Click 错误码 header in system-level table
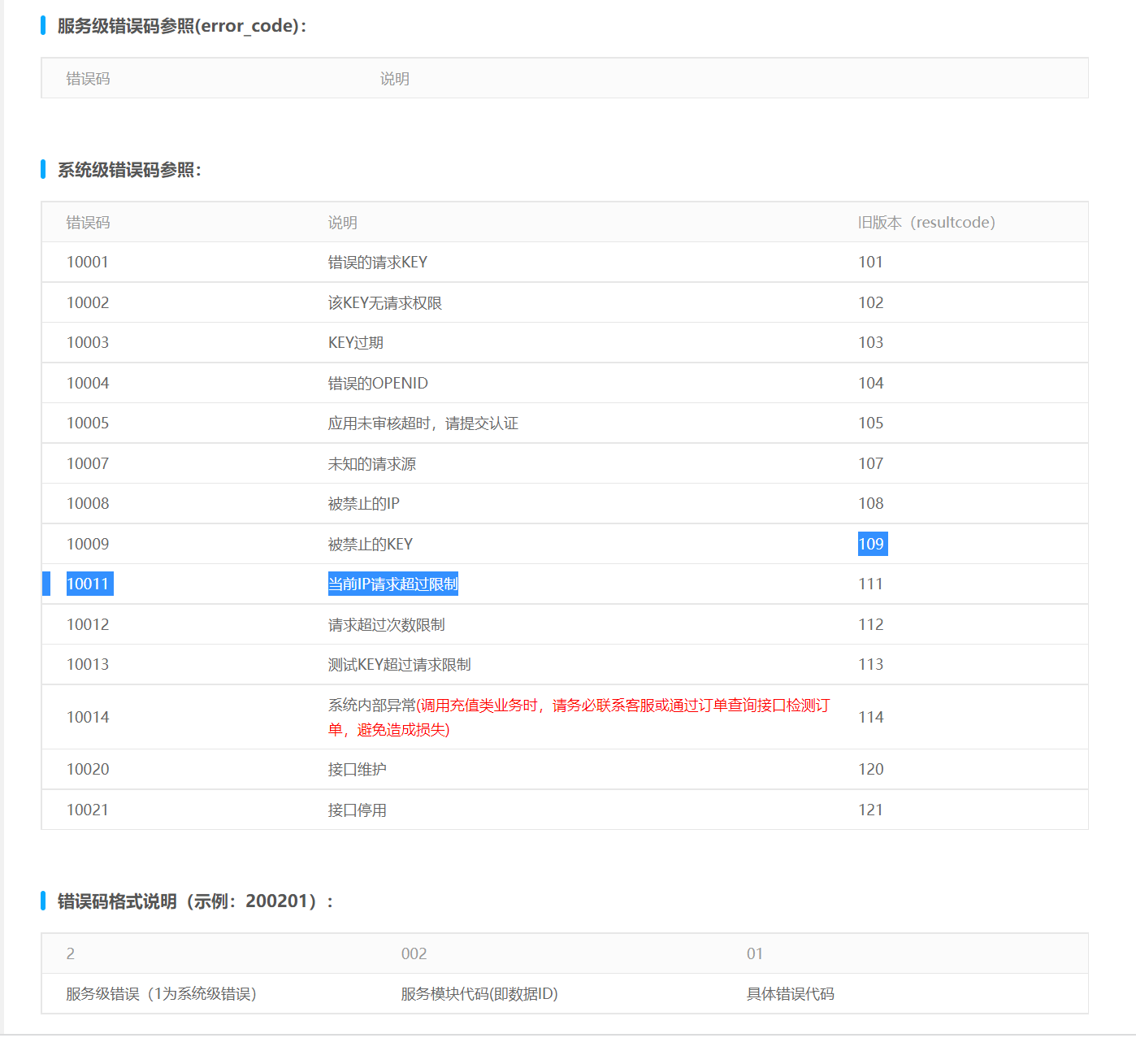 coord(88,223)
